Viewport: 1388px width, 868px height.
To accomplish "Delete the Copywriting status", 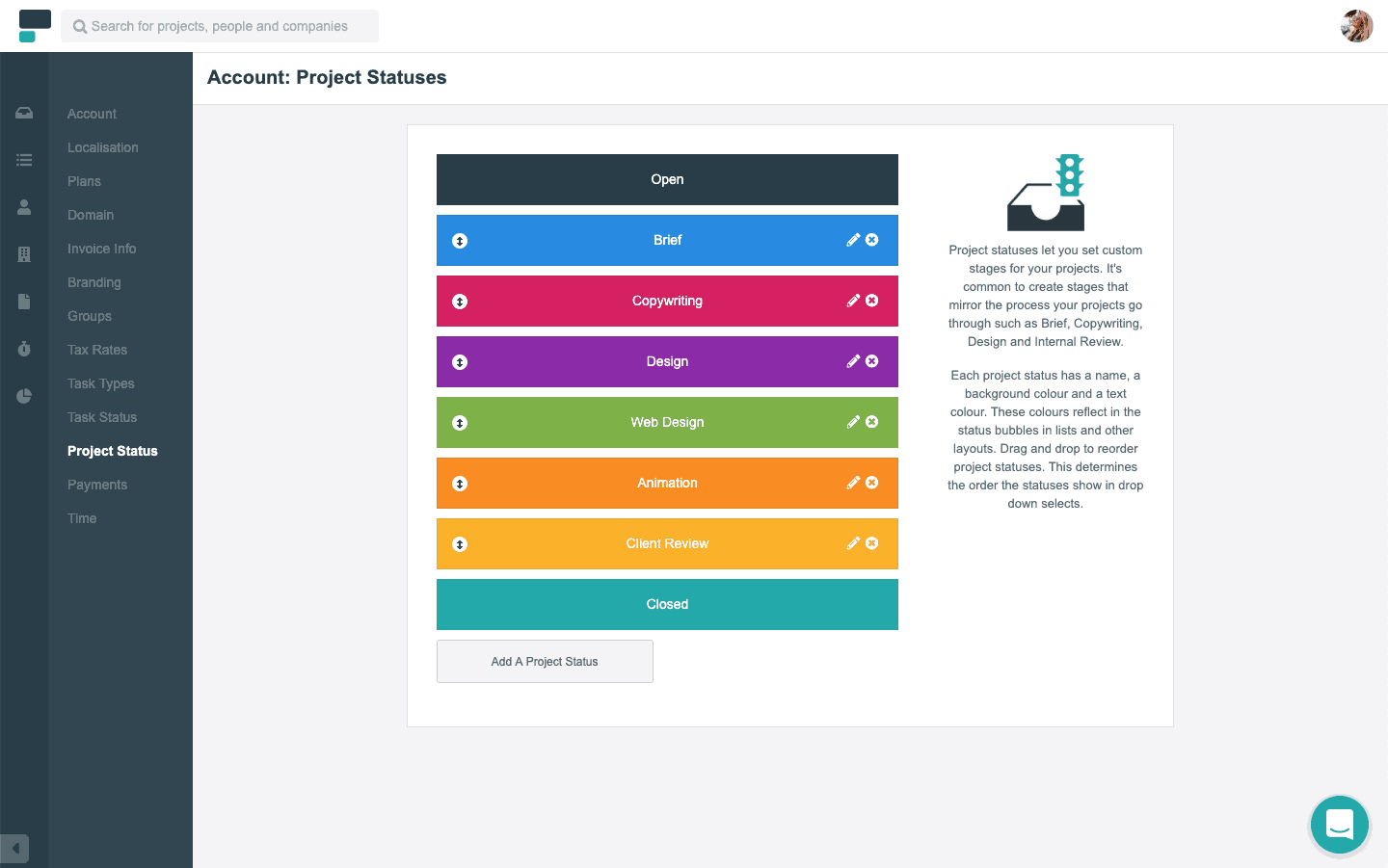I will point(871,301).
